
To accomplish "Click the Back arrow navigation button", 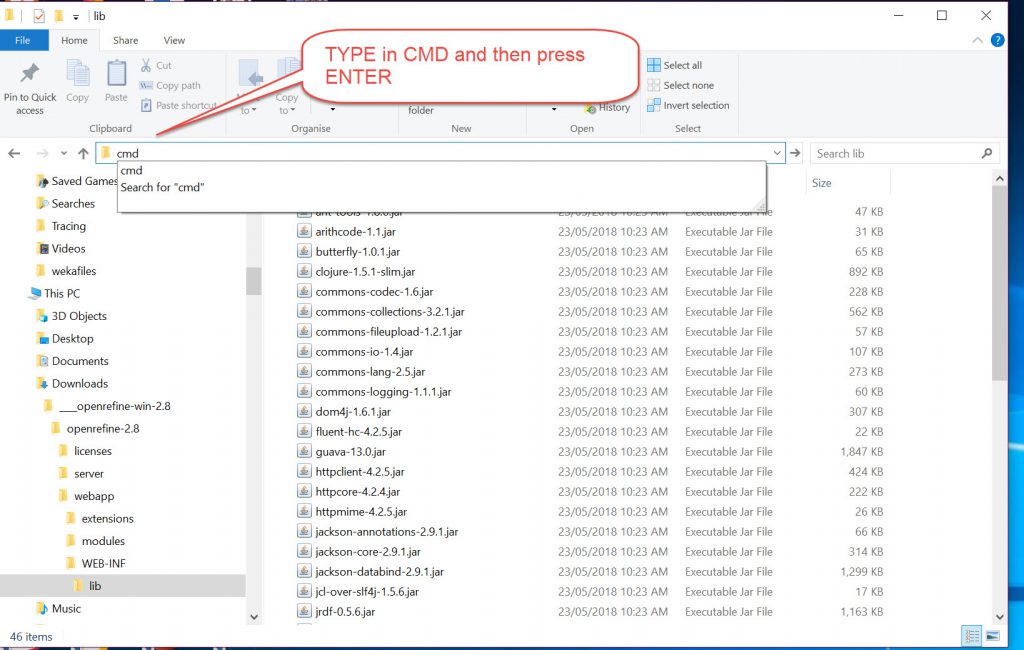I will [14, 153].
